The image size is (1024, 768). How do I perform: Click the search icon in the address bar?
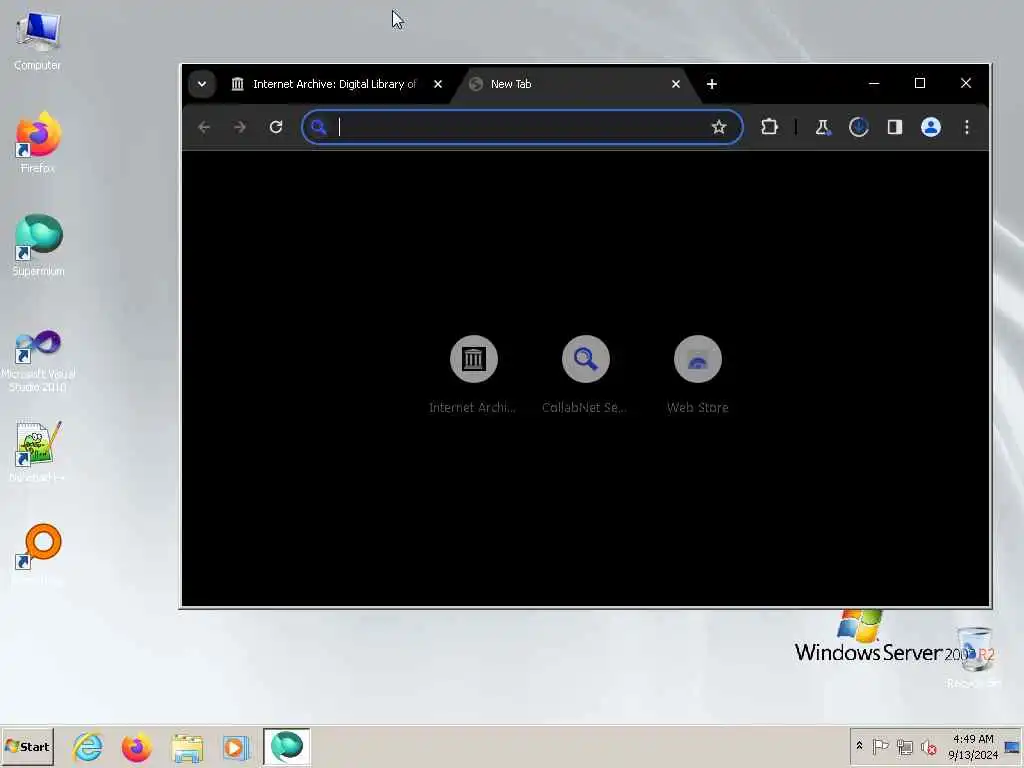(x=319, y=127)
